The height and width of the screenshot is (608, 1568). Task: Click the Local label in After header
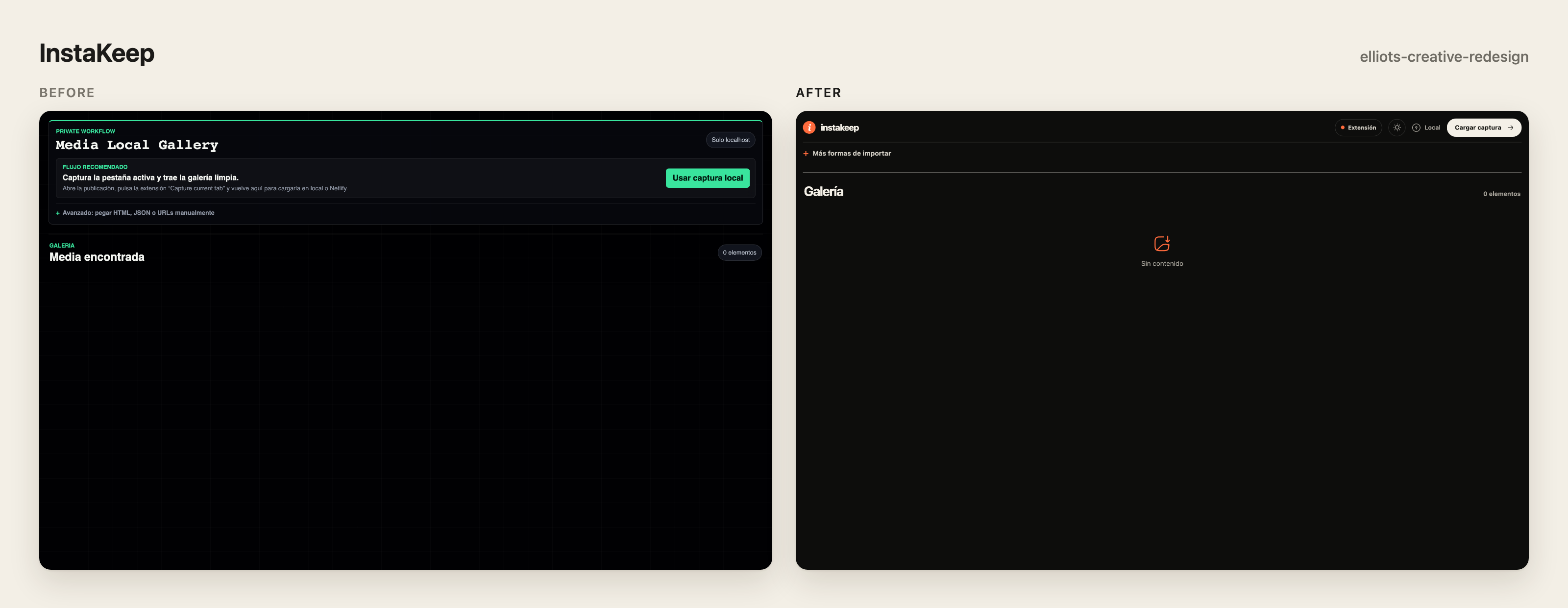1432,127
